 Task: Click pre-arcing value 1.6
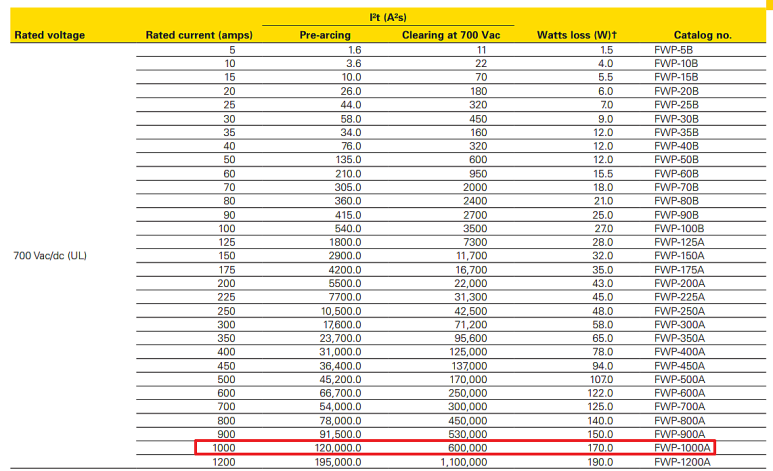[354, 50]
